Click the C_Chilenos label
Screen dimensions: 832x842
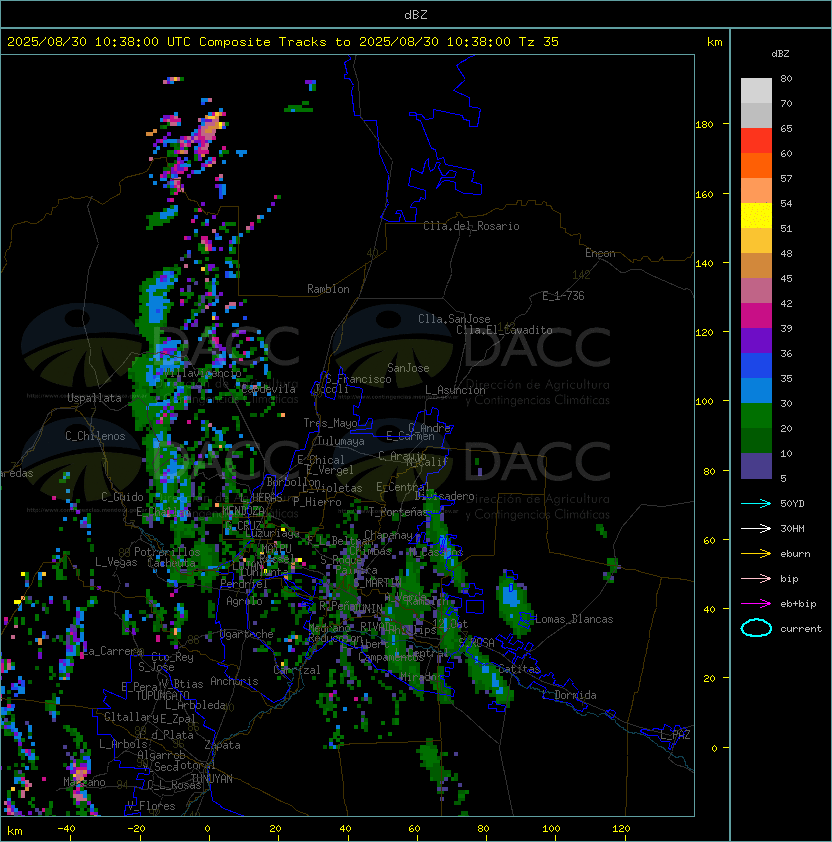pyautogui.click(x=95, y=436)
